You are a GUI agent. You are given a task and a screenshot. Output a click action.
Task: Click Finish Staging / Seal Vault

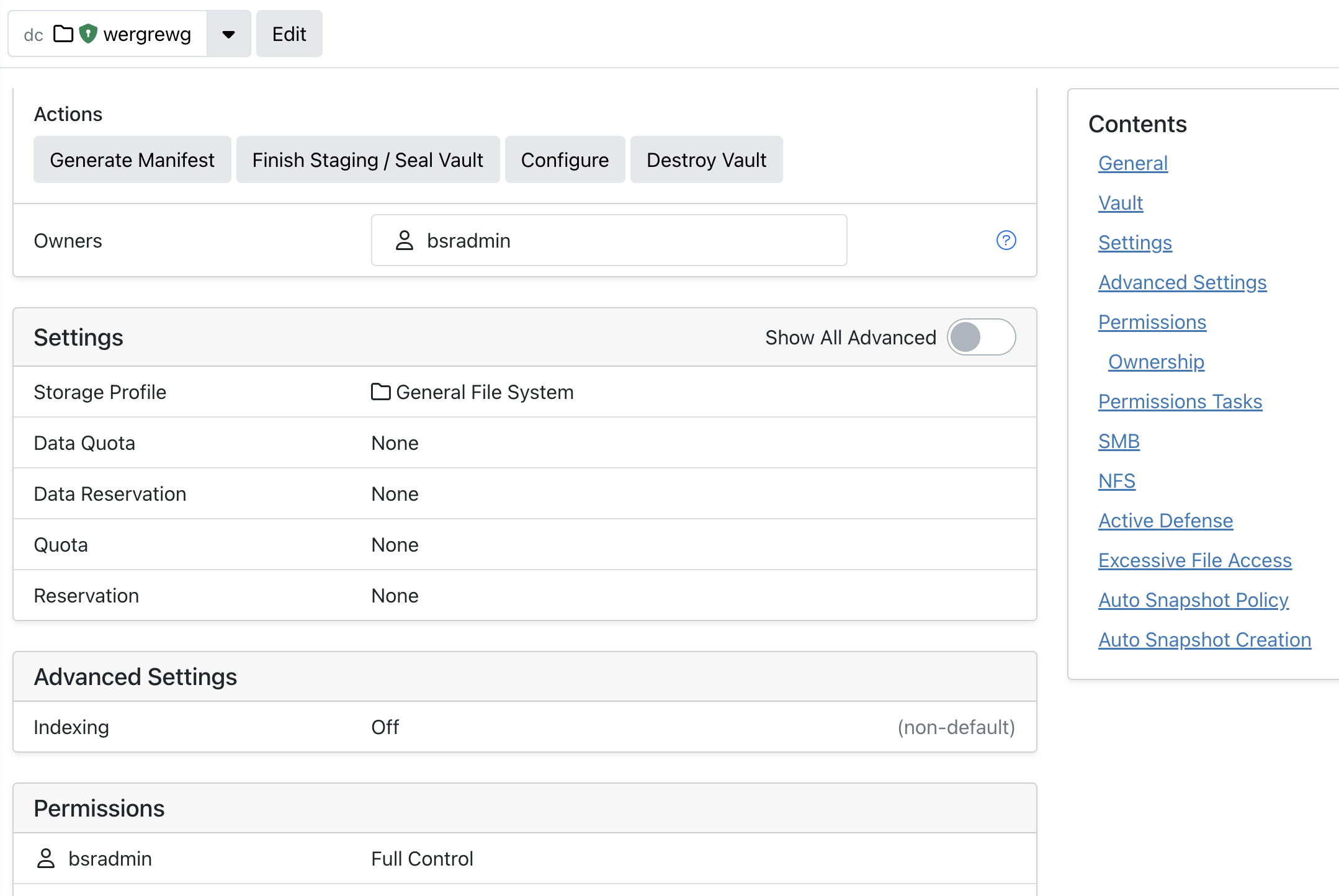(367, 160)
